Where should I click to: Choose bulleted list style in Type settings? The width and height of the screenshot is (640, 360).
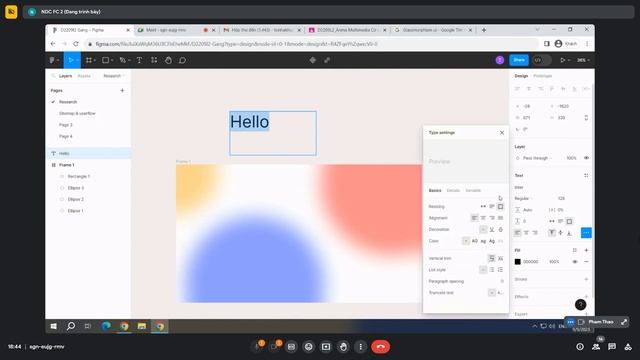[492, 270]
